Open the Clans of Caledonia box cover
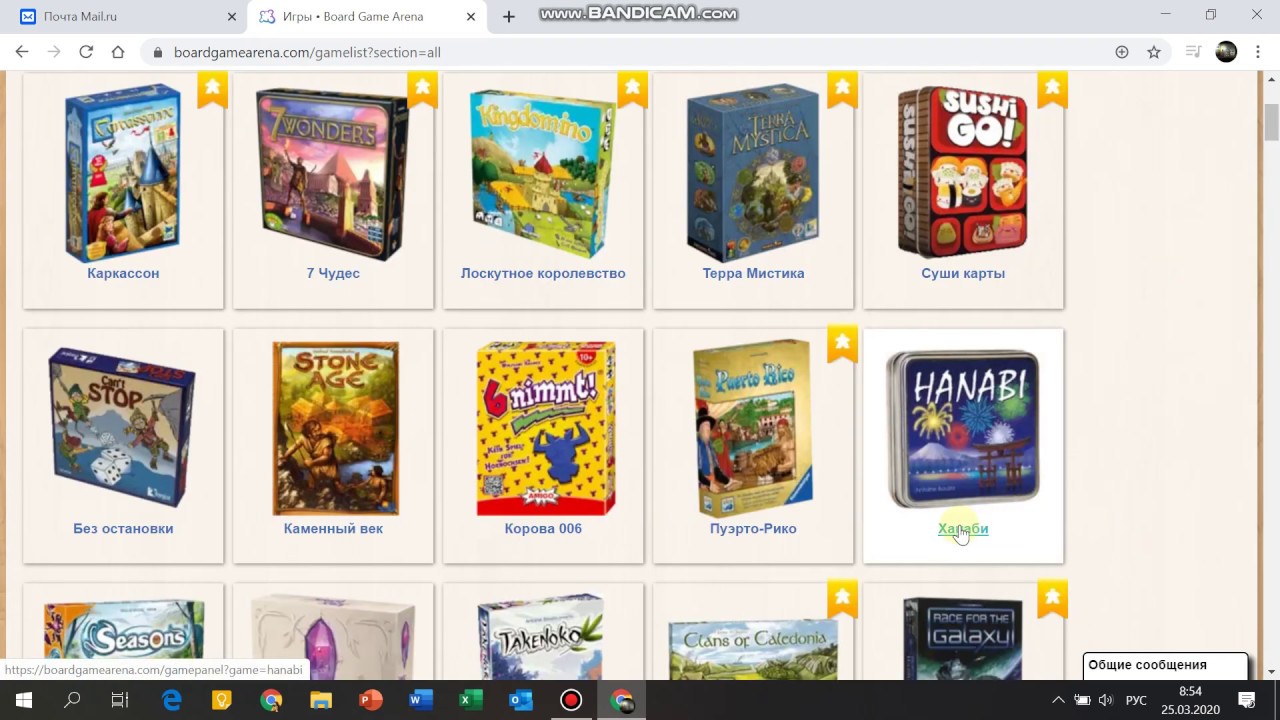 753,648
